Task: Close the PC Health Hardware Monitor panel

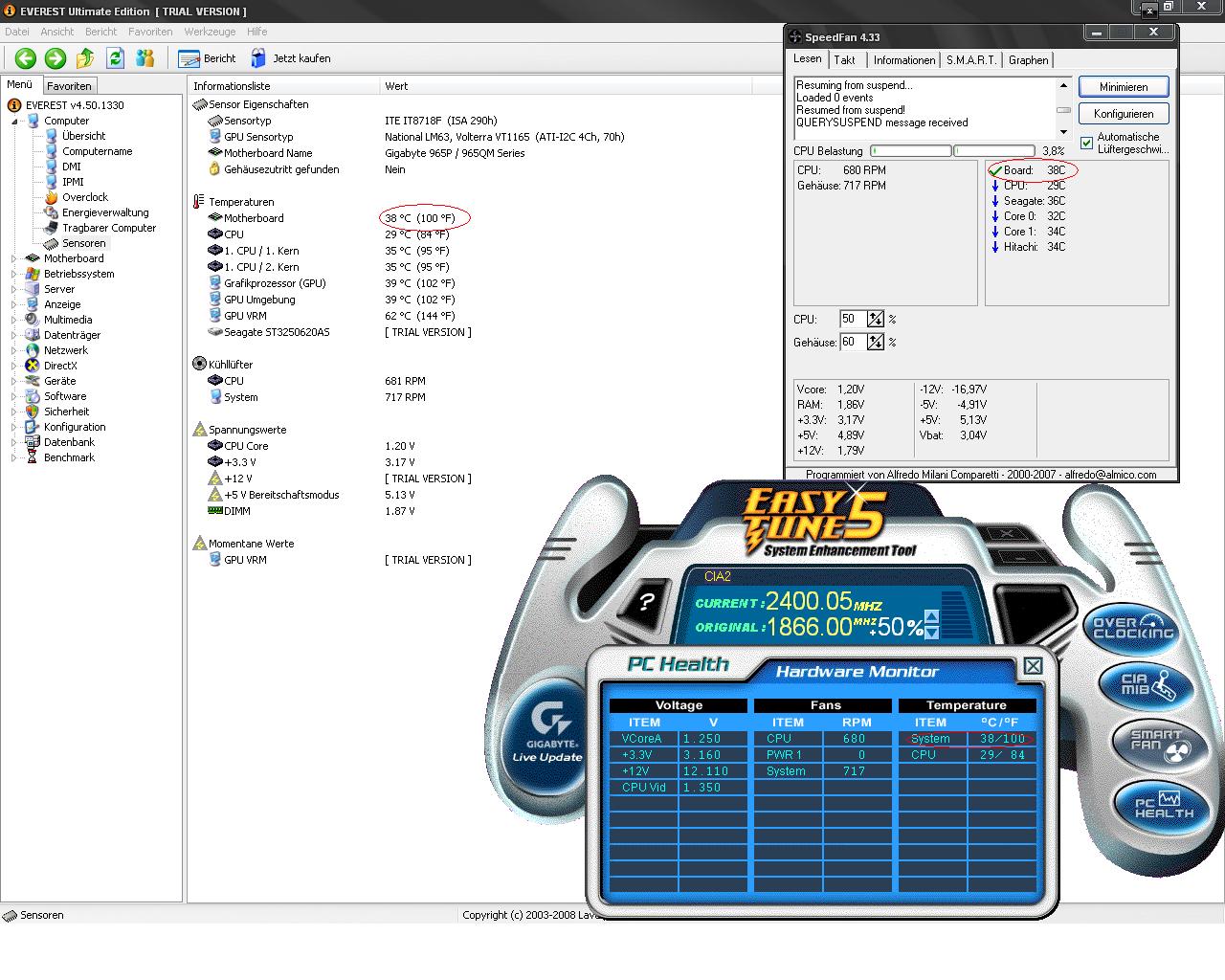Action: (x=1033, y=666)
